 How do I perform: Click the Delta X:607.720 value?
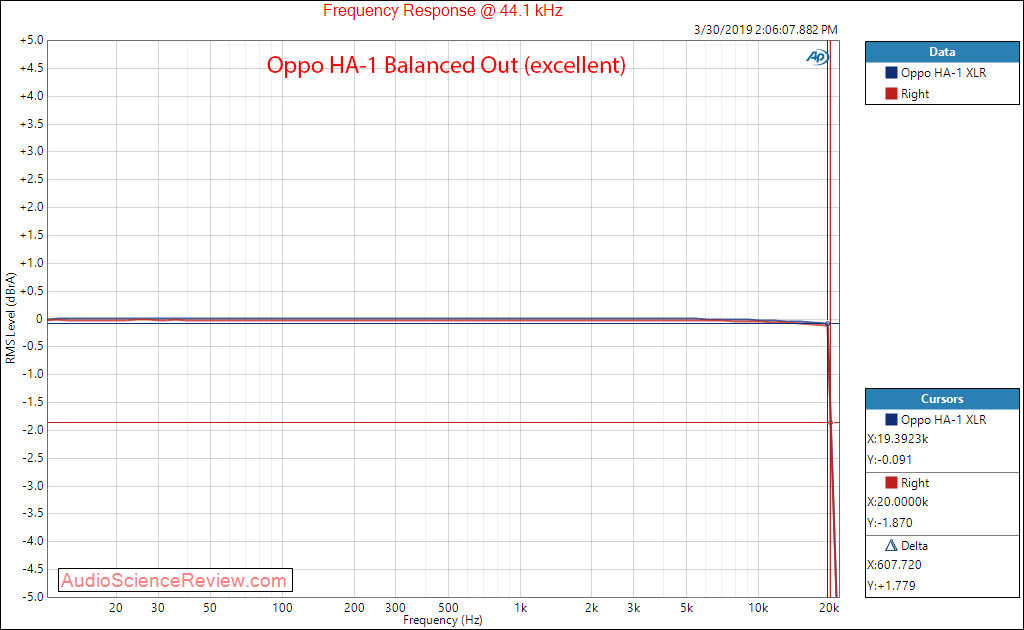[x=895, y=565]
